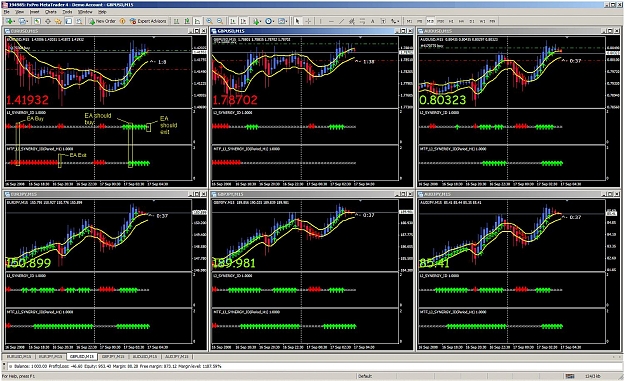Select the Horizontal Line drawing tool
The height and width of the screenshot is (381, 625).
331,21
